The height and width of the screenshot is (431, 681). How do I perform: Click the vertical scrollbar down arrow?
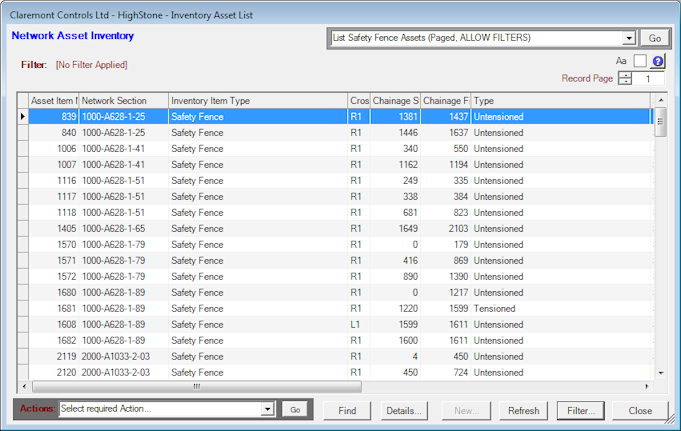click(661, 373)
